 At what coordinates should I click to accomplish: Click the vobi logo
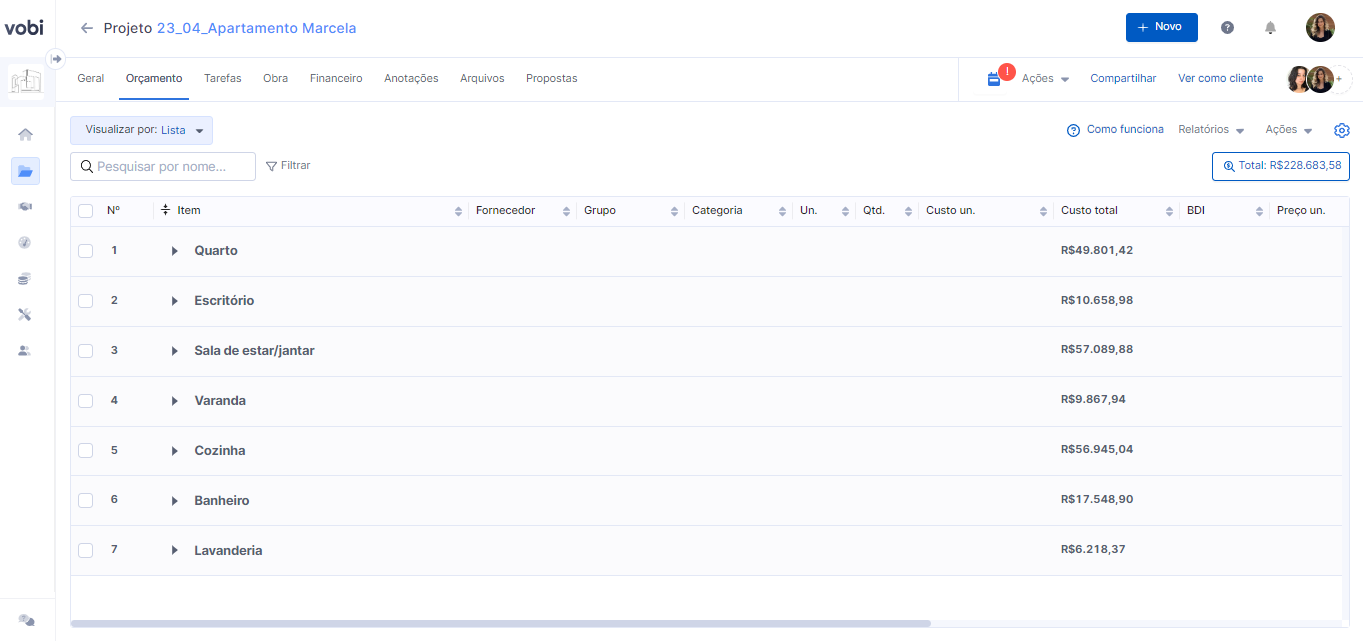click(x=24, y=27)
